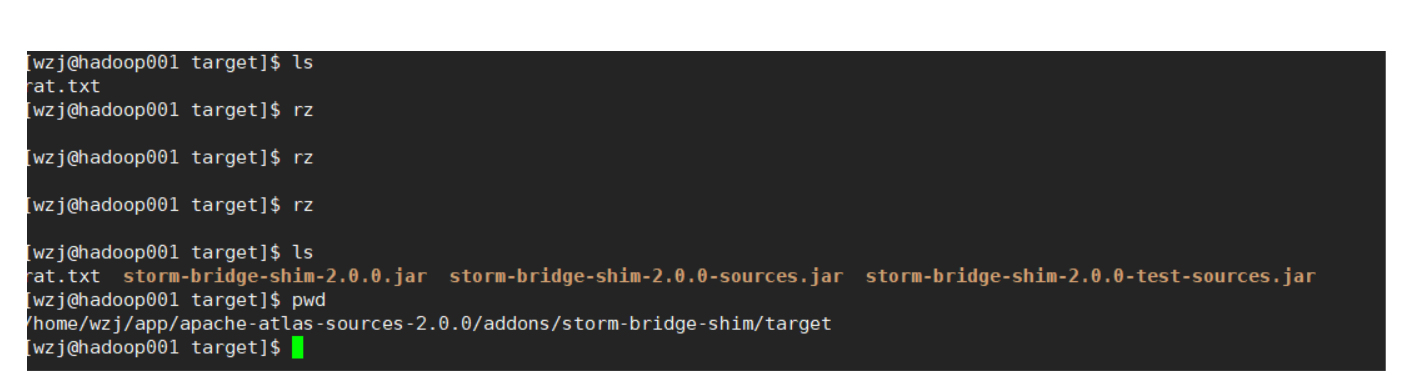Click rat.txt beside the storm-bridge-shim jar files
Image resolution: width=1408 pixels, height=384 pixels.
(64, 276)
